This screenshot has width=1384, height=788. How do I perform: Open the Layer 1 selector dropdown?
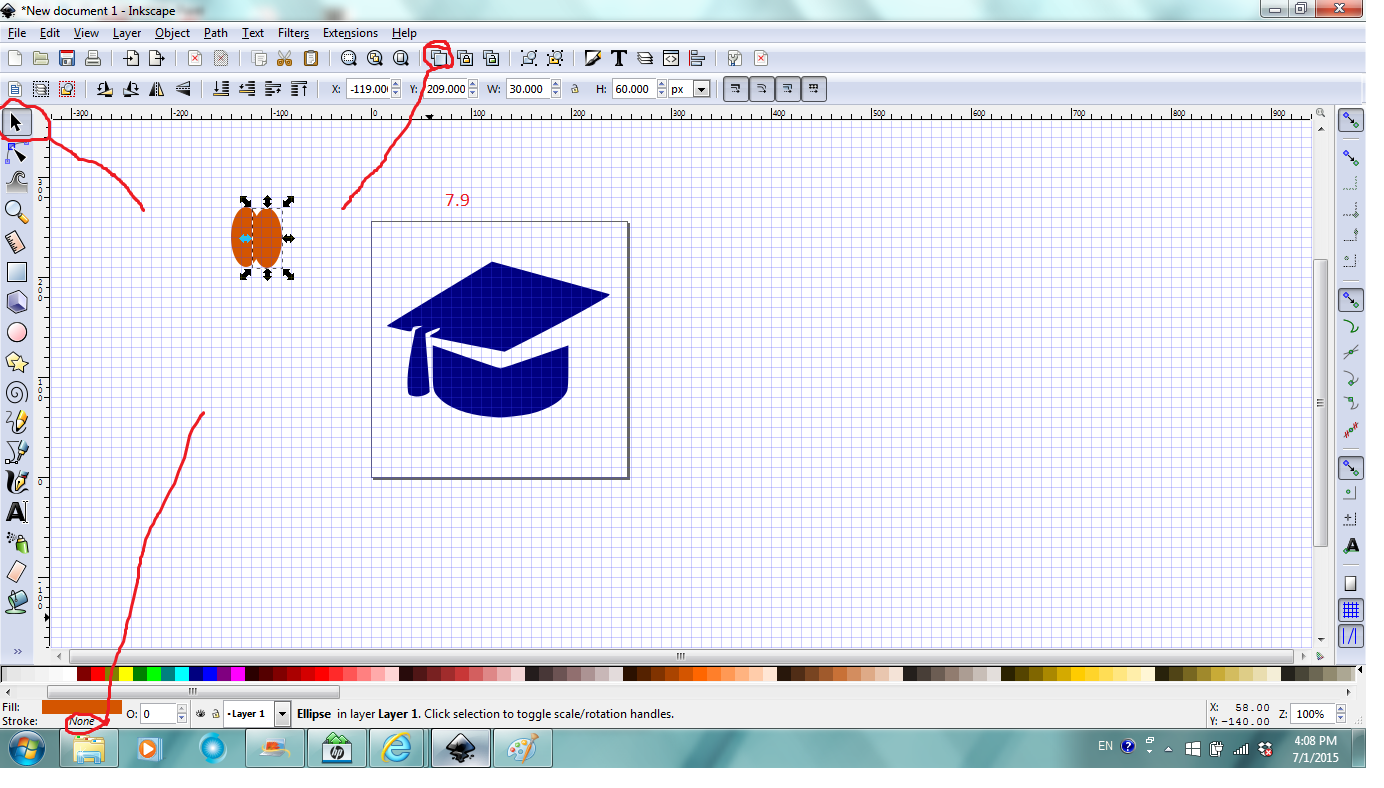coord(282,714)
